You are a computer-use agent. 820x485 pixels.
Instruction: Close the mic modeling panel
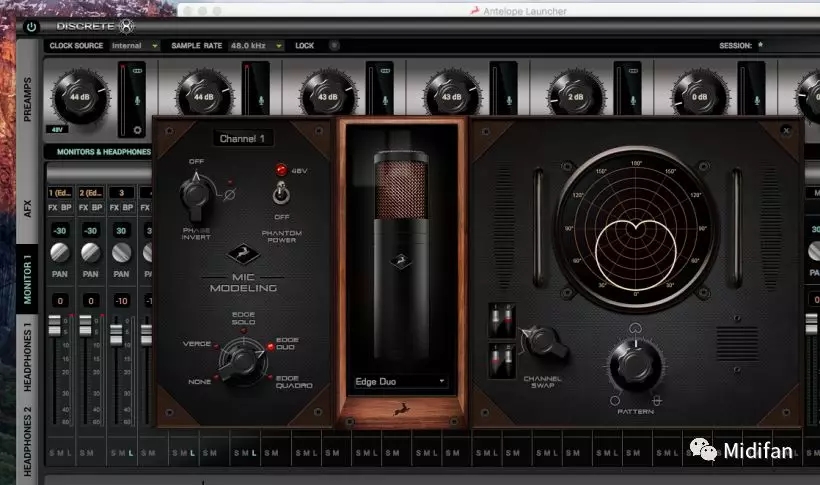coord(786,130)
